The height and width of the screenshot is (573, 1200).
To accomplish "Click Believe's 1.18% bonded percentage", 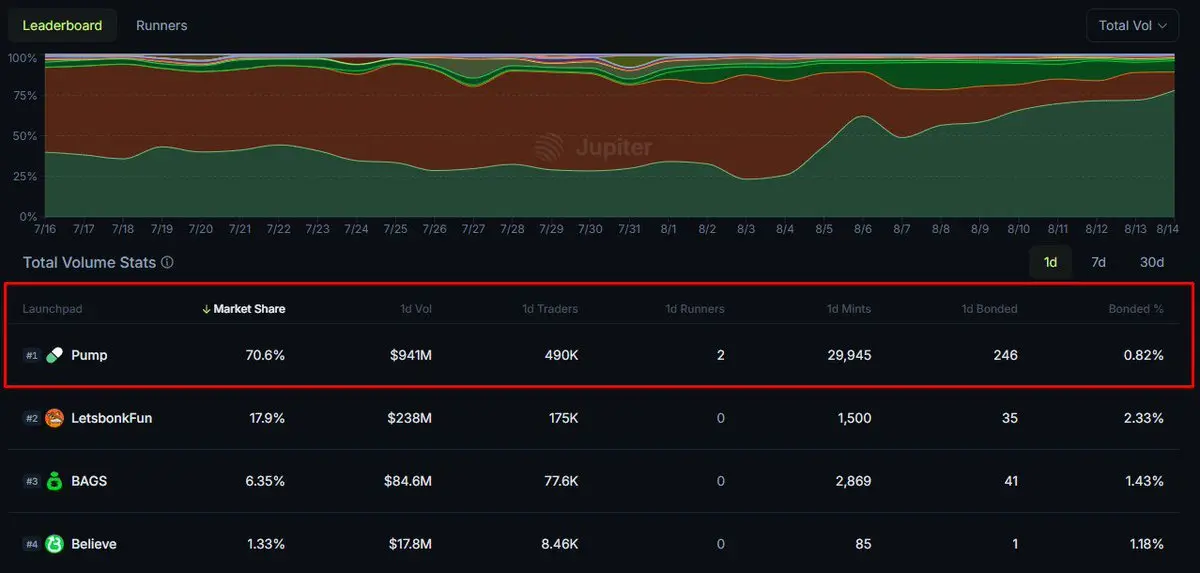I will coord(1144,544).
